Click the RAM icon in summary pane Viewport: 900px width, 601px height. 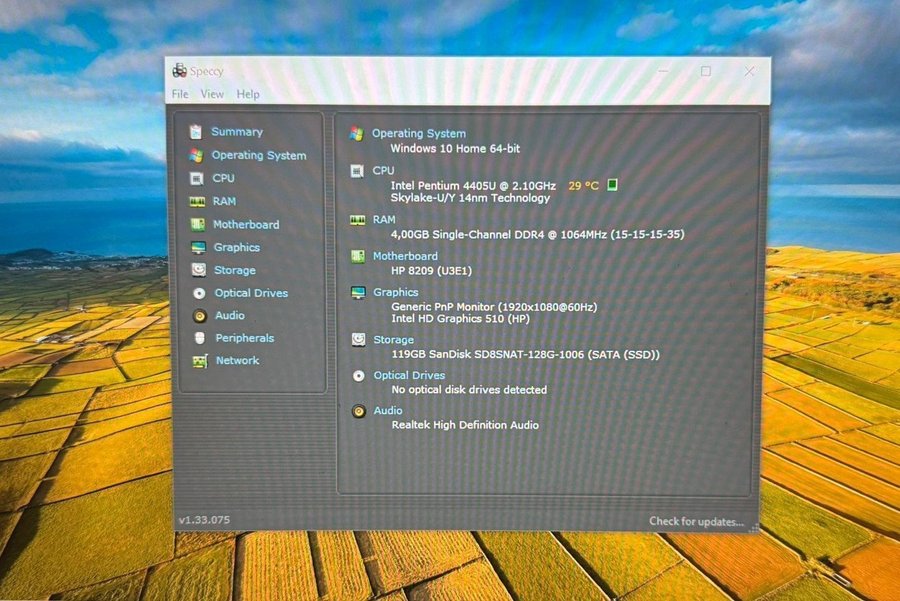click(358, 220)
